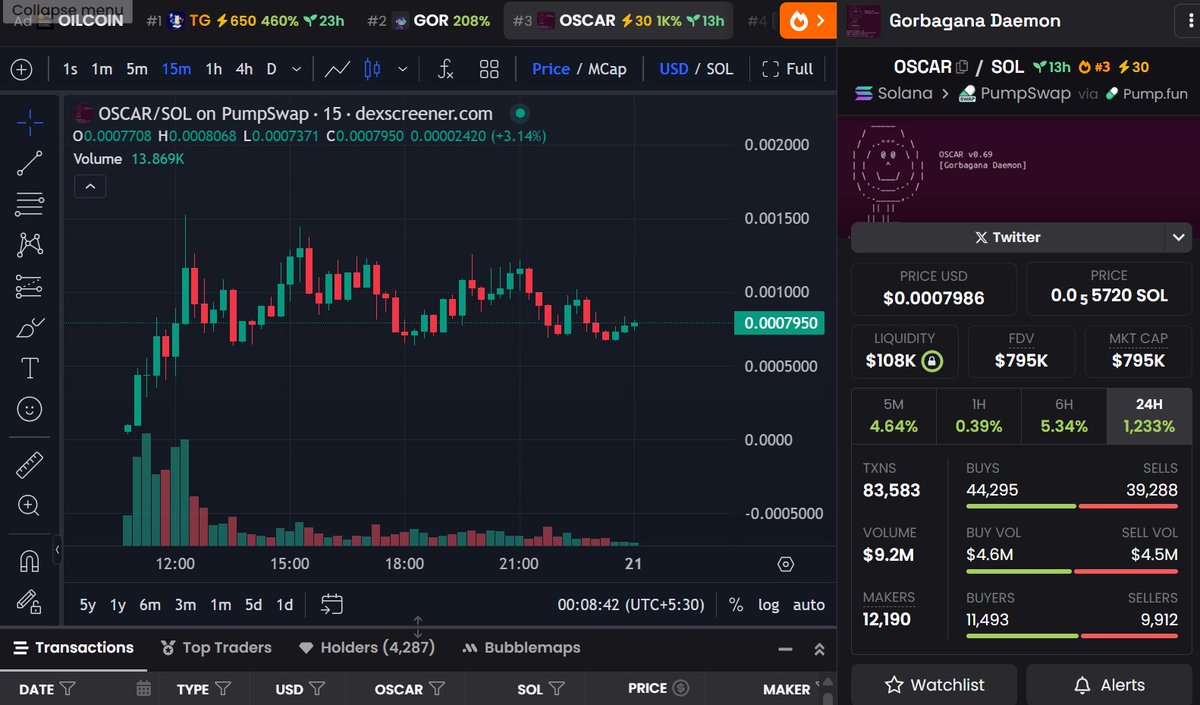
Task: Select the brush drawing tool
Action: point(30,327)
